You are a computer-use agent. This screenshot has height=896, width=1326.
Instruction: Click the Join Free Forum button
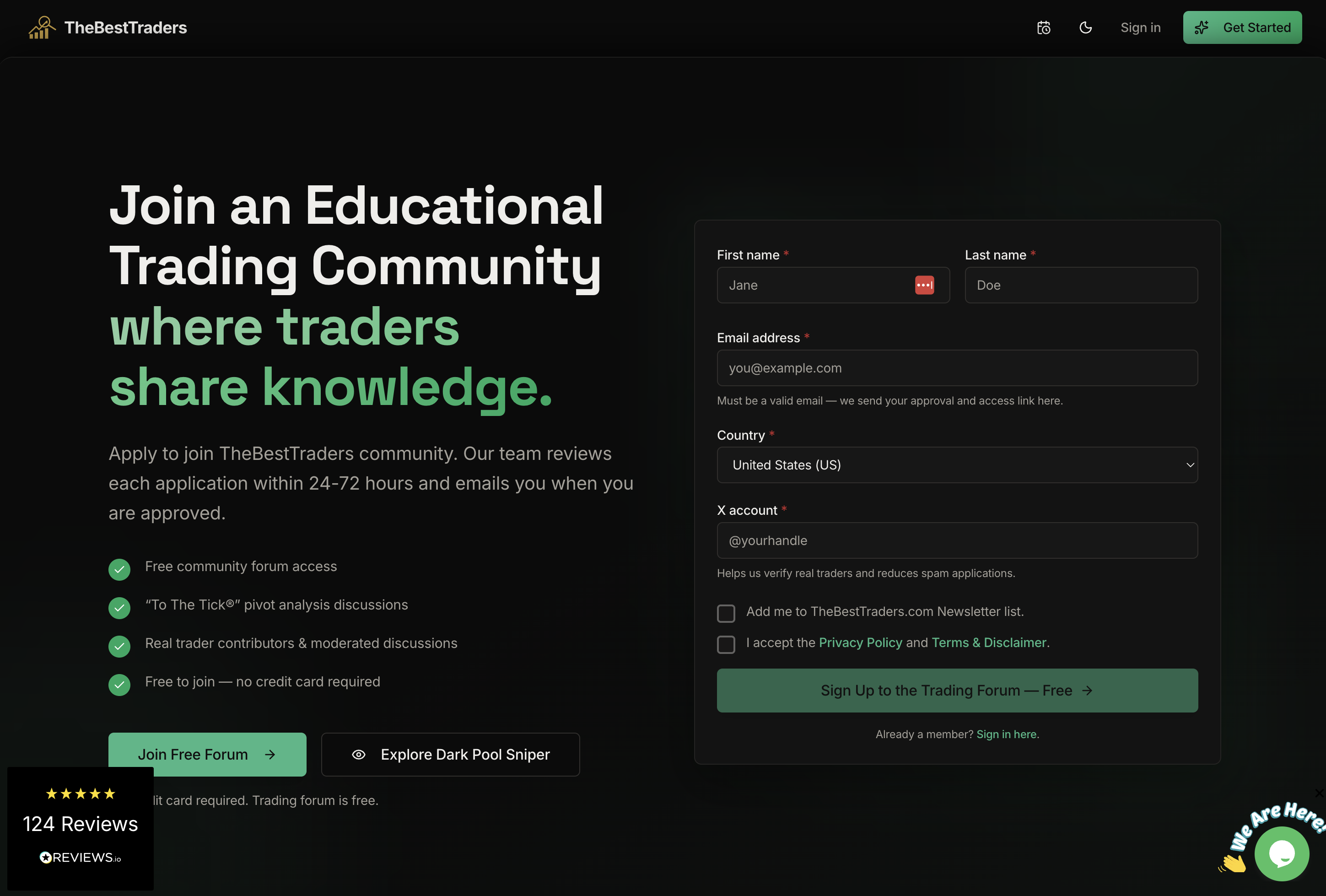coord(207,754)
